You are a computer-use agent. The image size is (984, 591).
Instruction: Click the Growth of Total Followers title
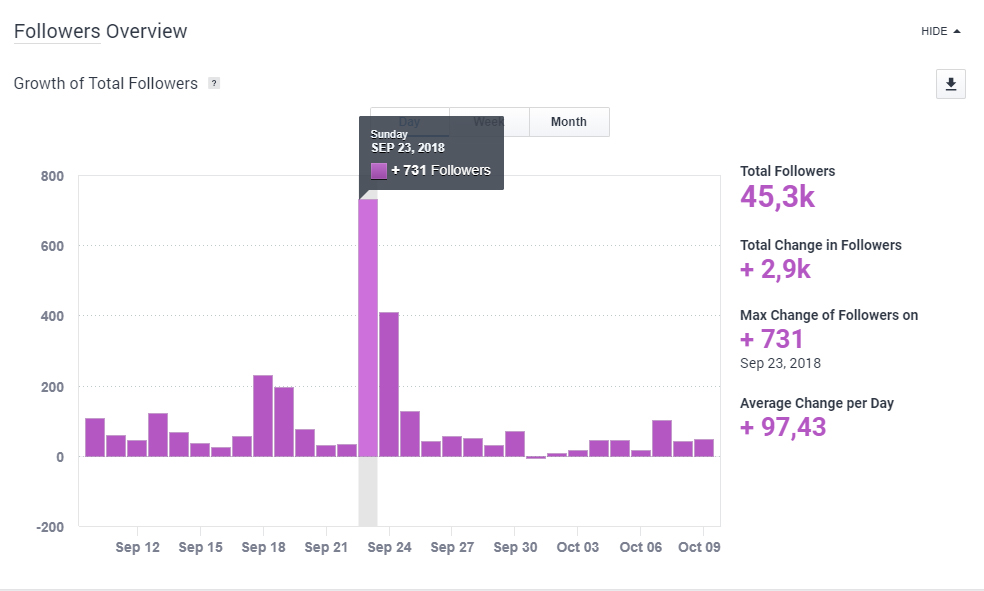pyautogui.click(x=106, y=84)
